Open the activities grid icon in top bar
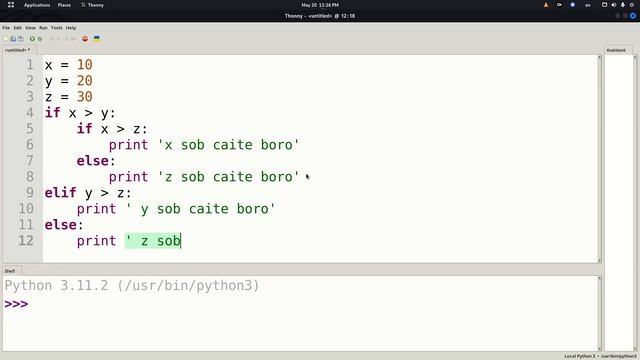 [11, 5]
